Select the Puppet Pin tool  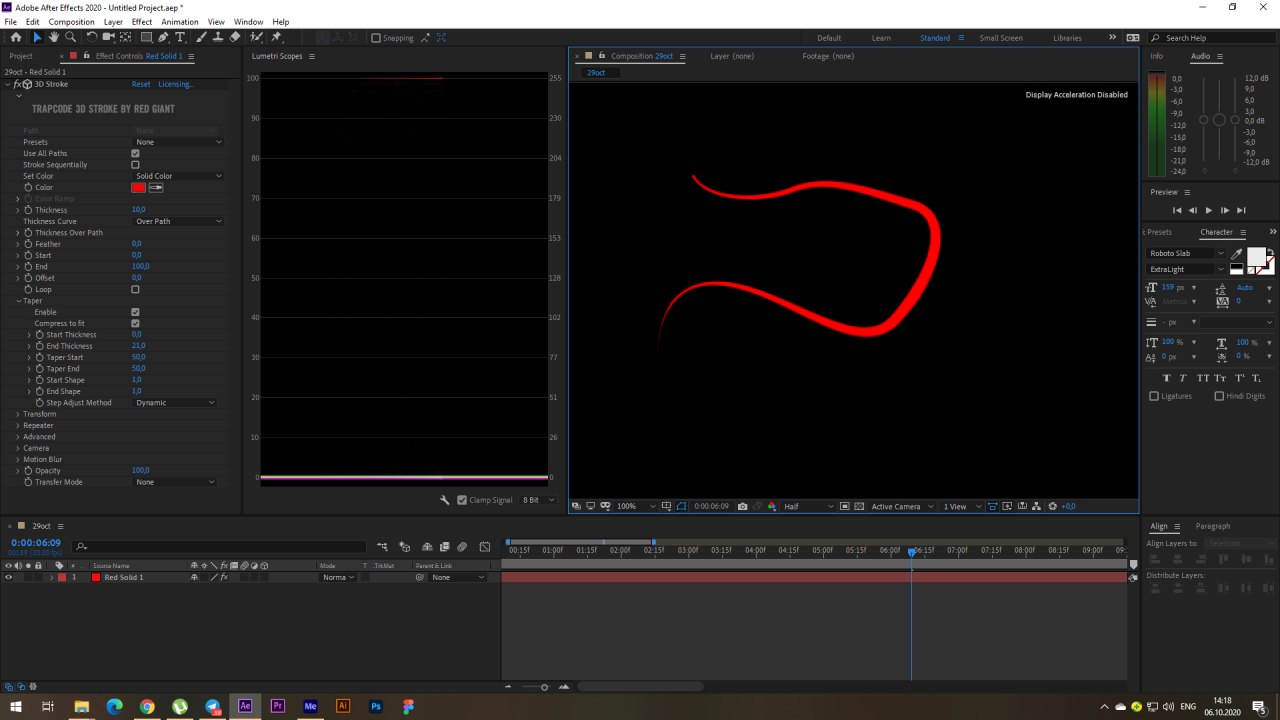click(x=277, y=37)
